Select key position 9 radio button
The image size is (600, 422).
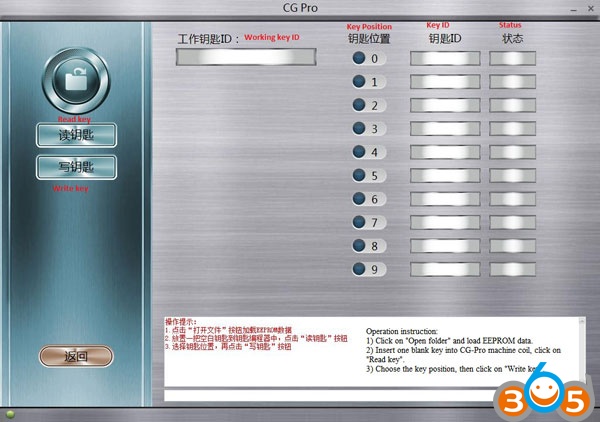359,269
